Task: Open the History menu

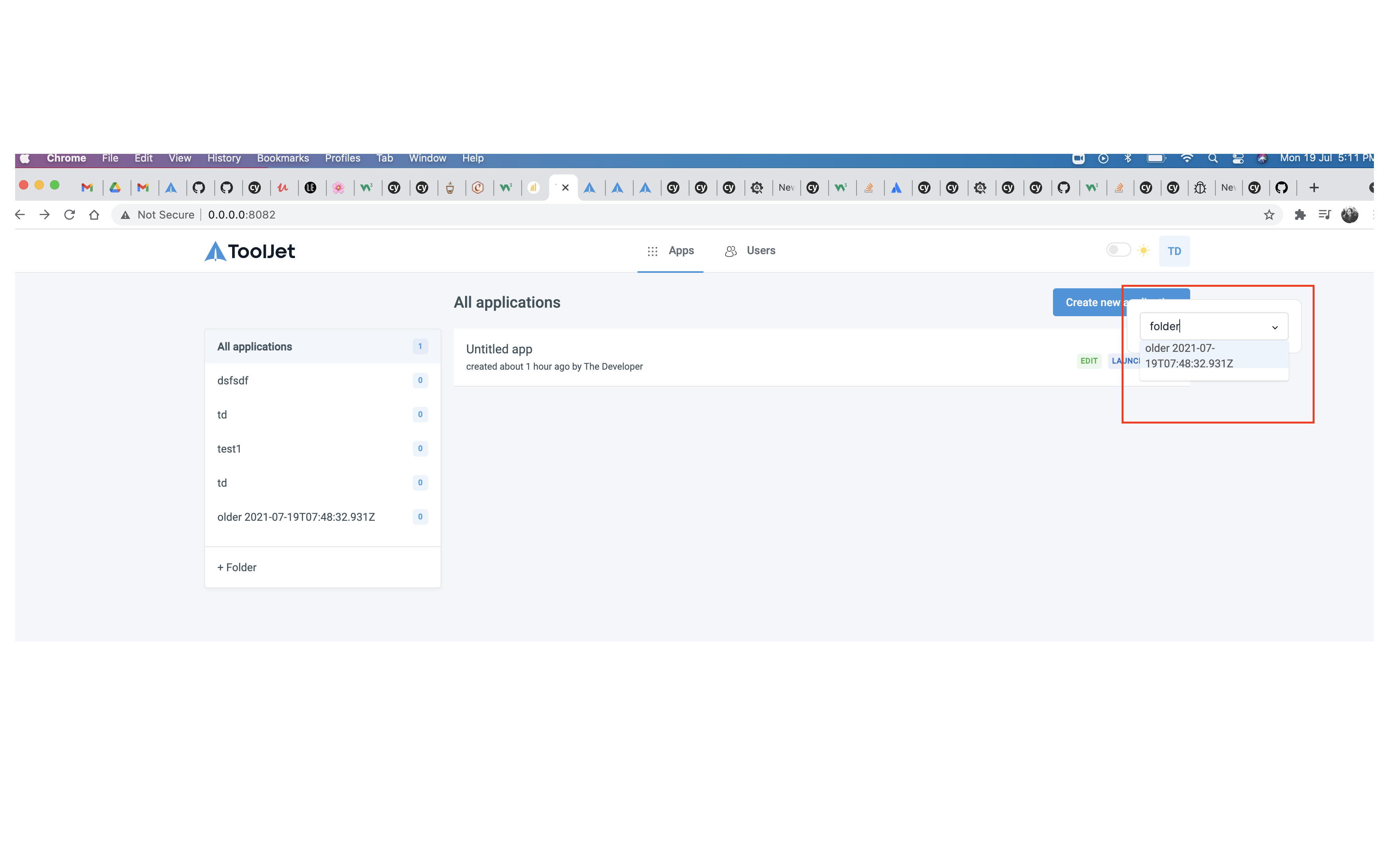Action: 223,158
